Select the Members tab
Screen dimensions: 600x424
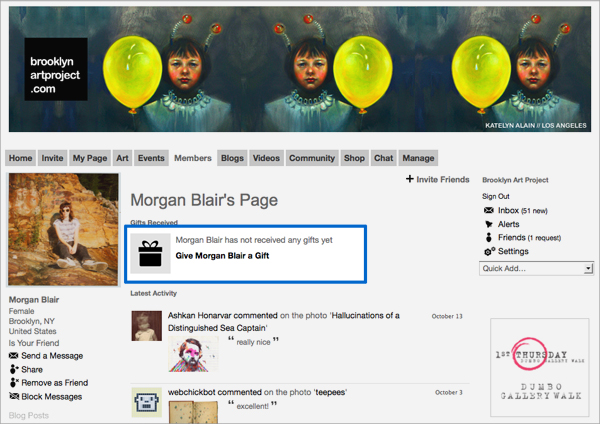point(193,158)
